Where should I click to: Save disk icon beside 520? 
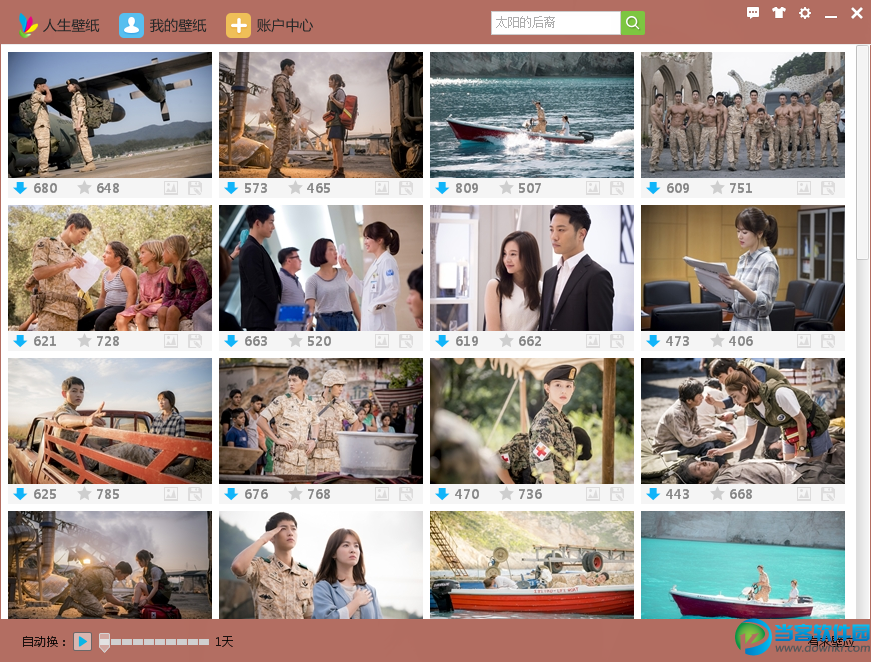click(x=406, y=341)
